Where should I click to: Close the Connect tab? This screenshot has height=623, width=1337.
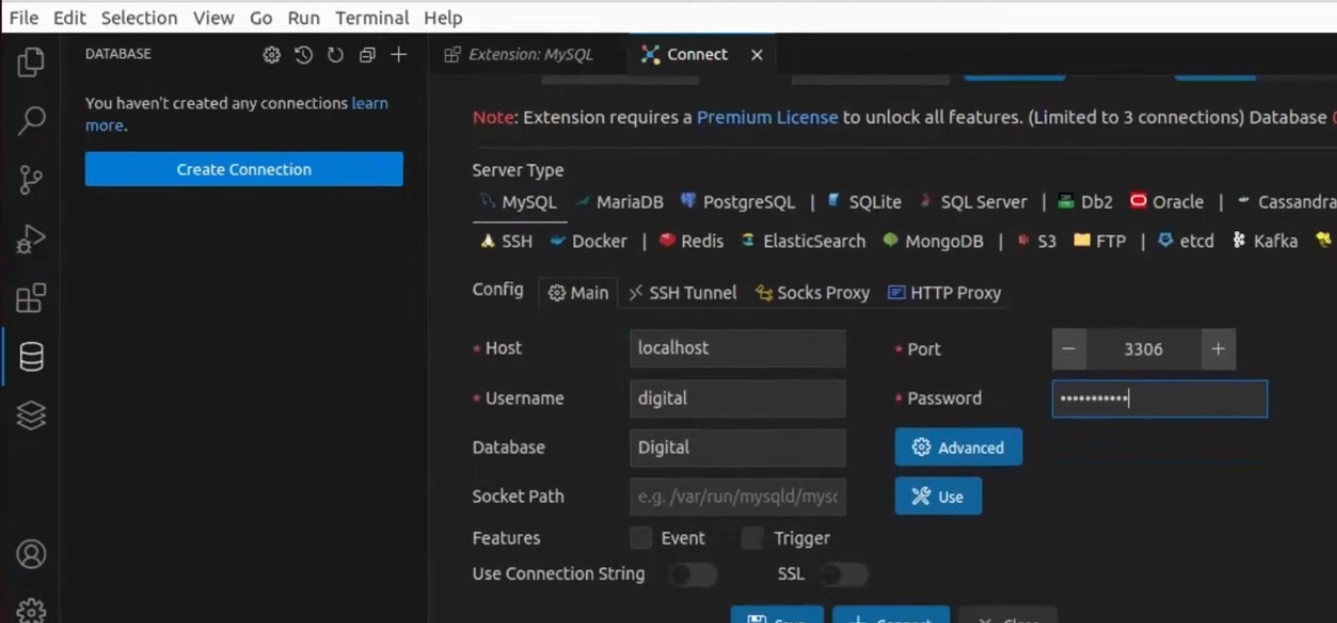pyautogui.click(x=757, y=55)
